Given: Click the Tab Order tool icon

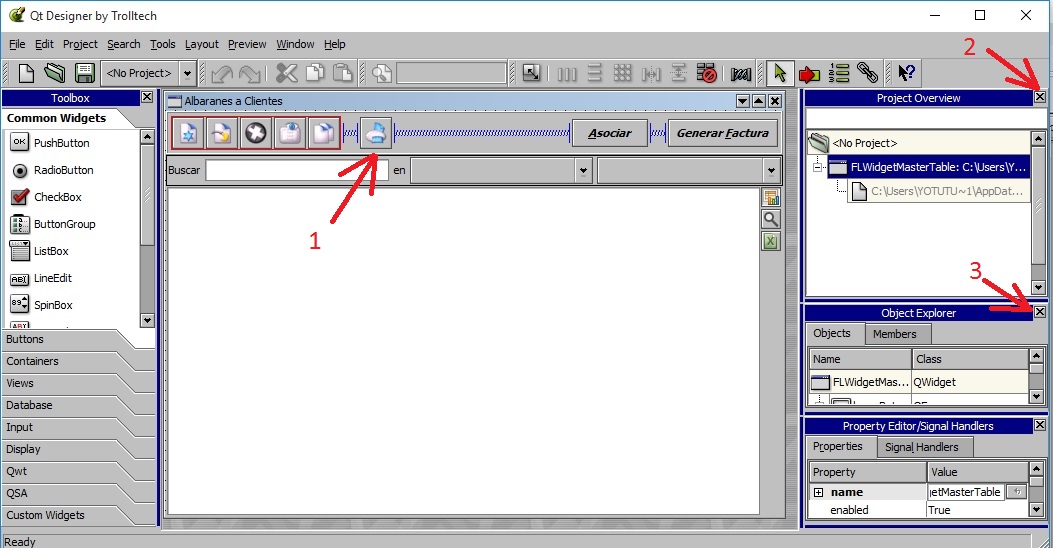Looking at the screenshot, I should (839, 73).
